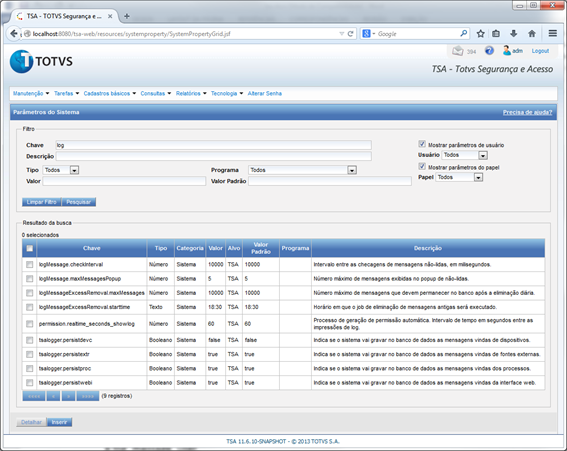Image resolution: width=567 pixels, height=451 pixels.
Task: Select the logMessage.checkInterval row checkbox
Action: (x=30, y=264)
